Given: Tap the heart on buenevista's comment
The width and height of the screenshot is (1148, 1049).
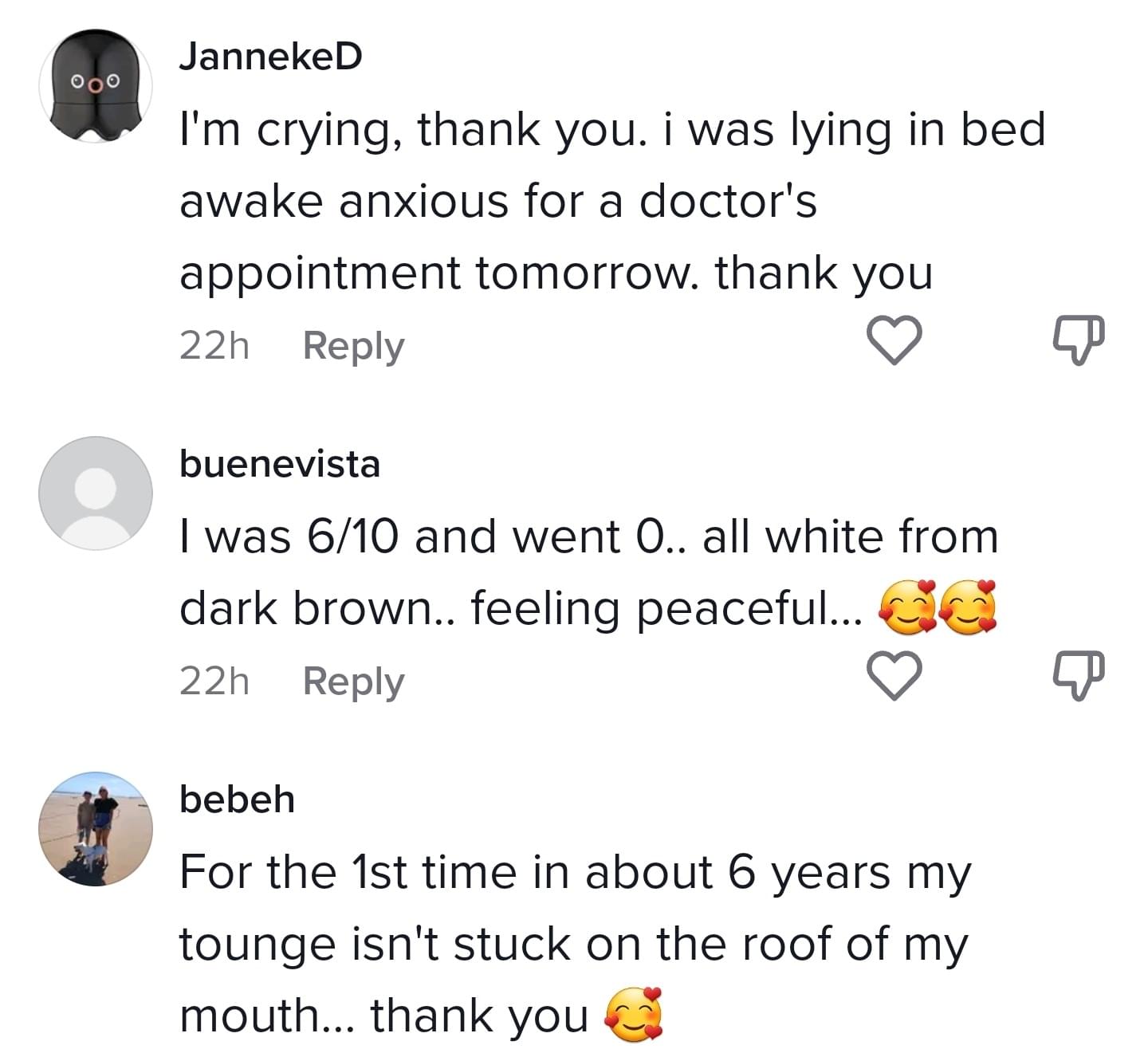Looking at the screenshot, I should [x=894, y=677].
